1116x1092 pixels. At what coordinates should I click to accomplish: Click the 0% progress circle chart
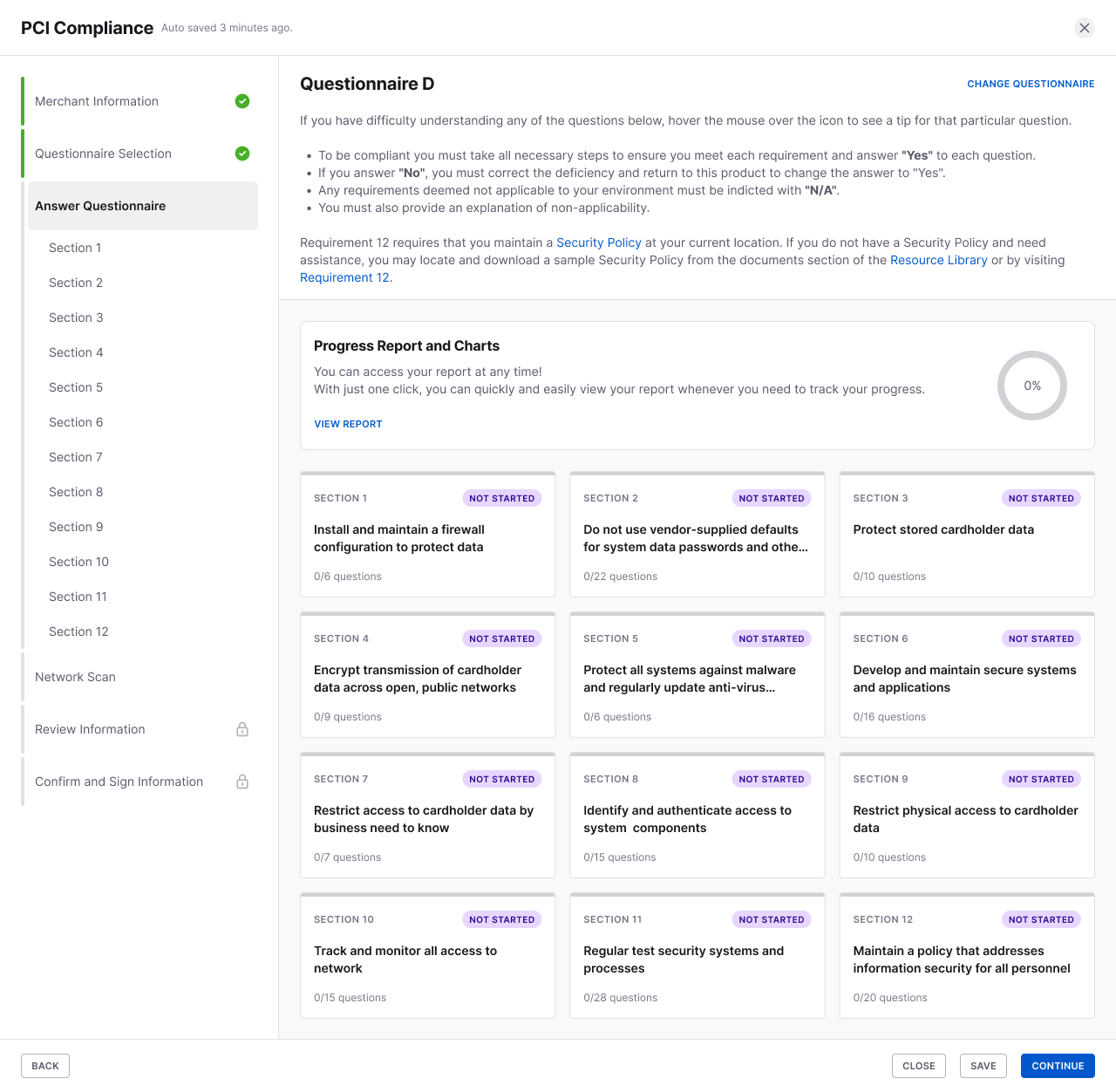[1032, 386]
